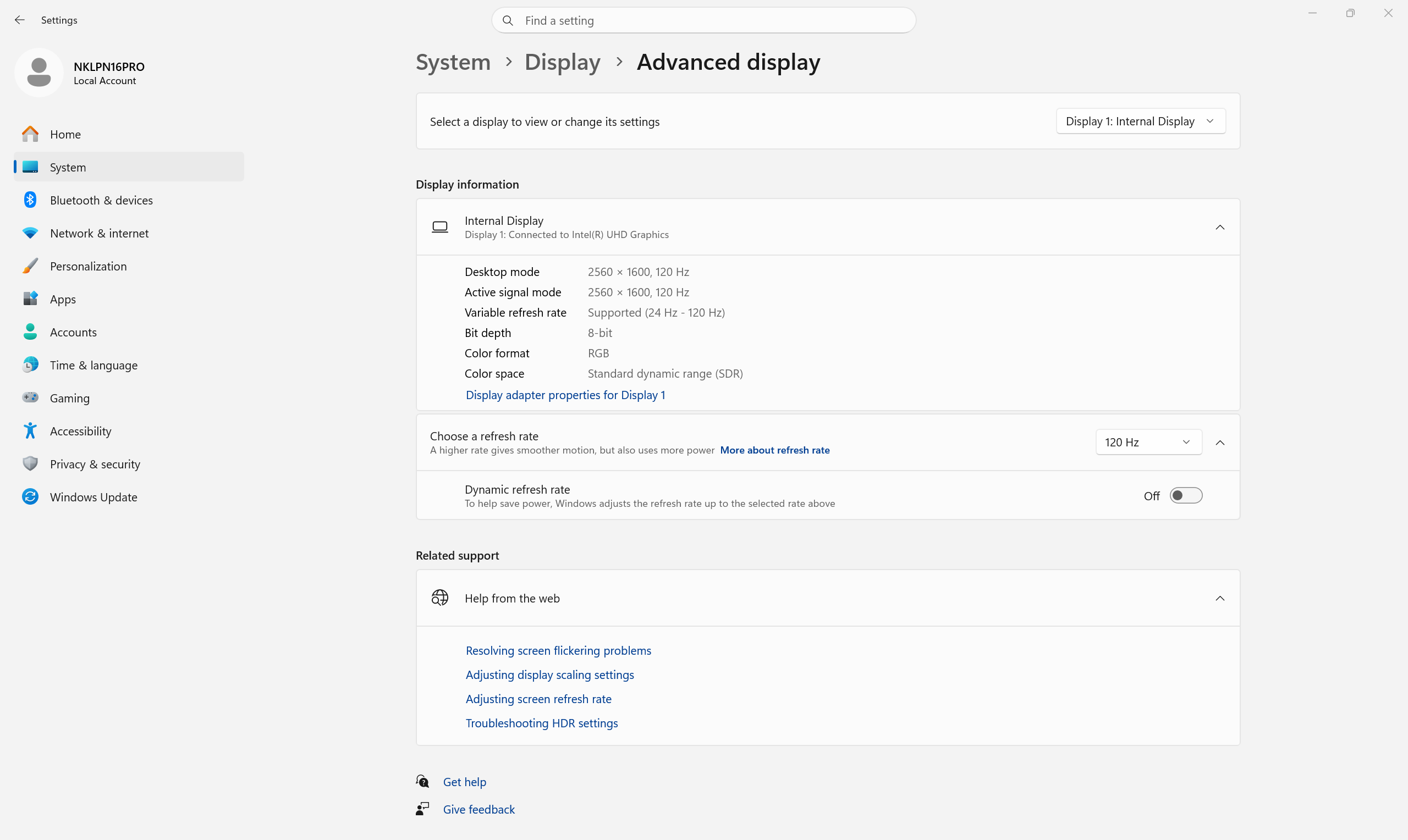
Task: Click the Personalization paintbrush icon
Action: click(30, 266)
